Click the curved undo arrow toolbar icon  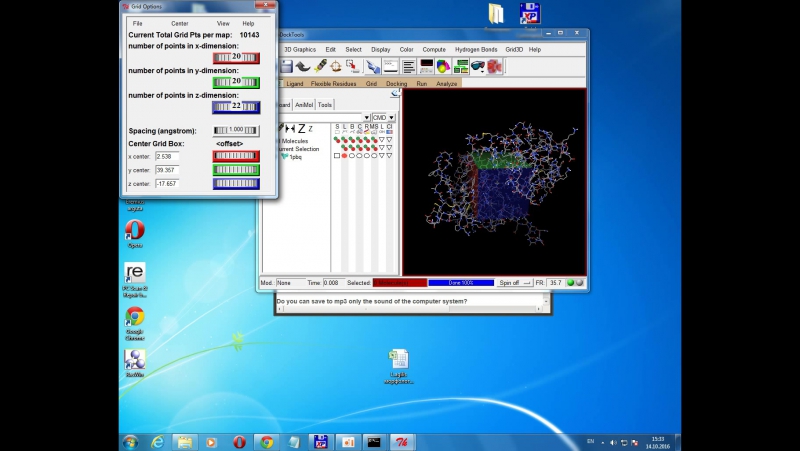pyautogui.click(x=303, y=66)
